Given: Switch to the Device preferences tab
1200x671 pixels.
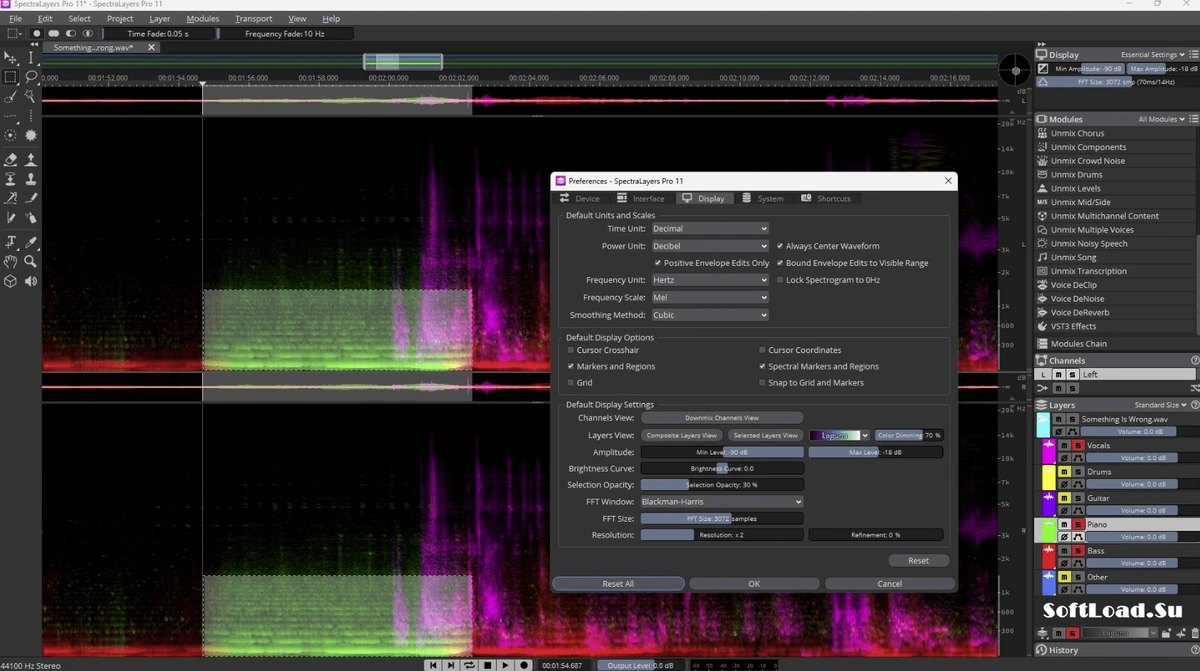Looking at the screenshot, I should tap(580, 198).
